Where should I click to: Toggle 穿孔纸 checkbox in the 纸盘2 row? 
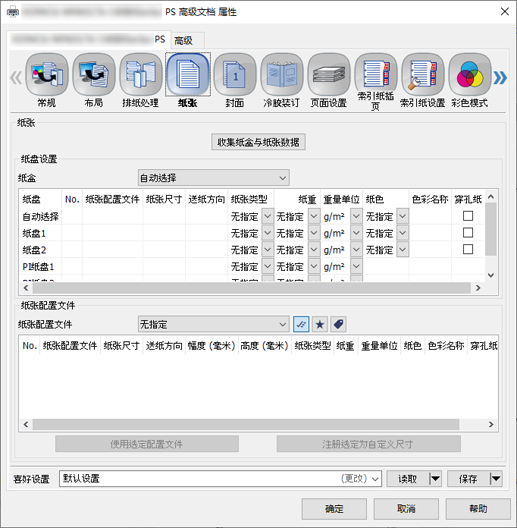[468, 250]
